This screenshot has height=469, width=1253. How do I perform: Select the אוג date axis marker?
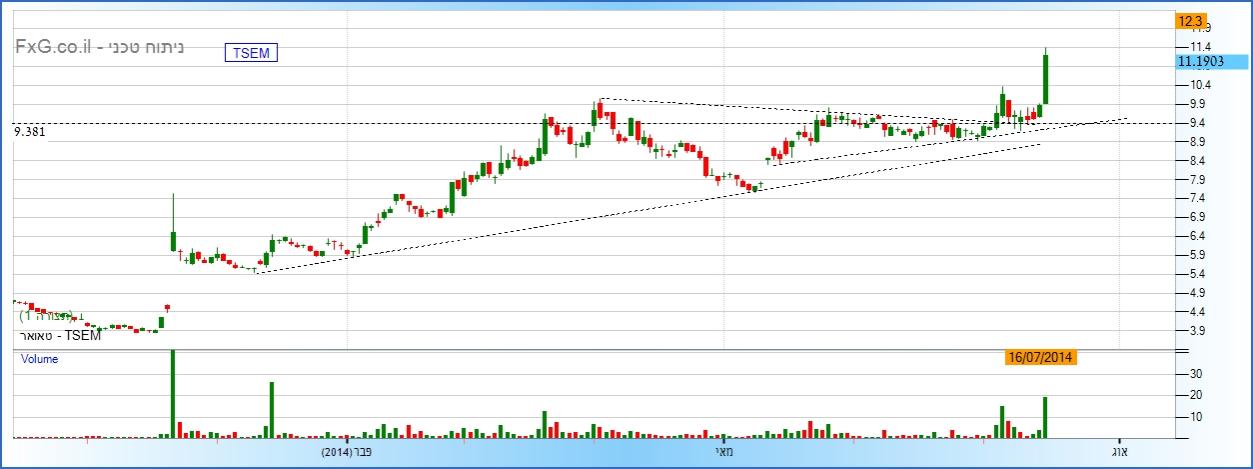click(x=1120, y=452)
